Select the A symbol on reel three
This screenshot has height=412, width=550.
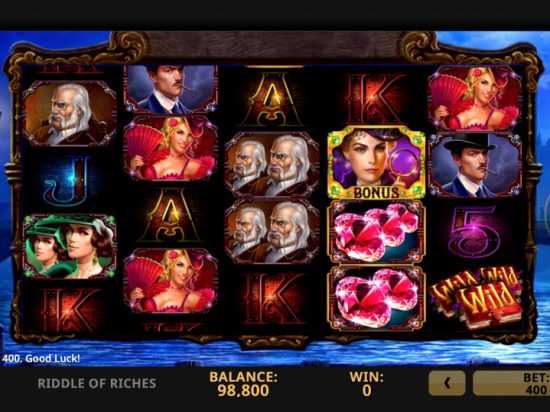coord(273,99)
